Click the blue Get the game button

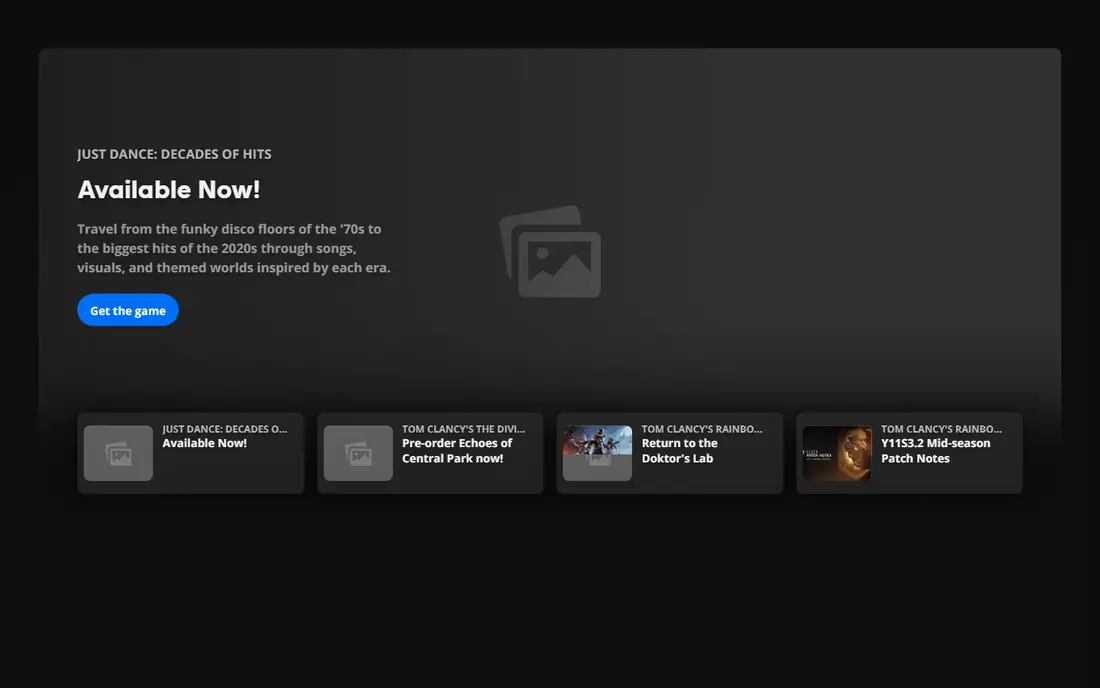(x=128, y=310)
